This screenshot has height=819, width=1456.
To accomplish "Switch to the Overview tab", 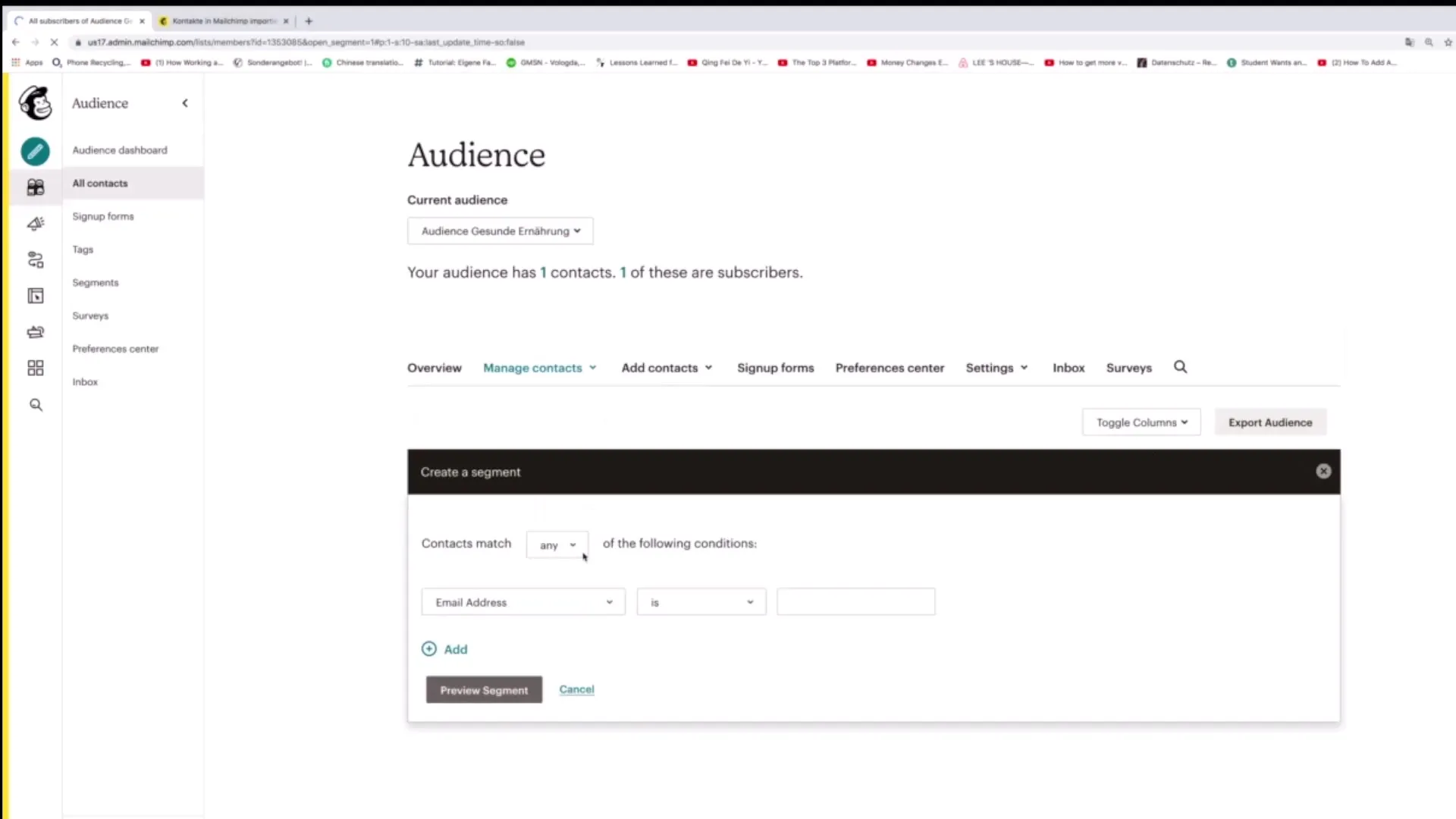I will (x=435, y=368).
